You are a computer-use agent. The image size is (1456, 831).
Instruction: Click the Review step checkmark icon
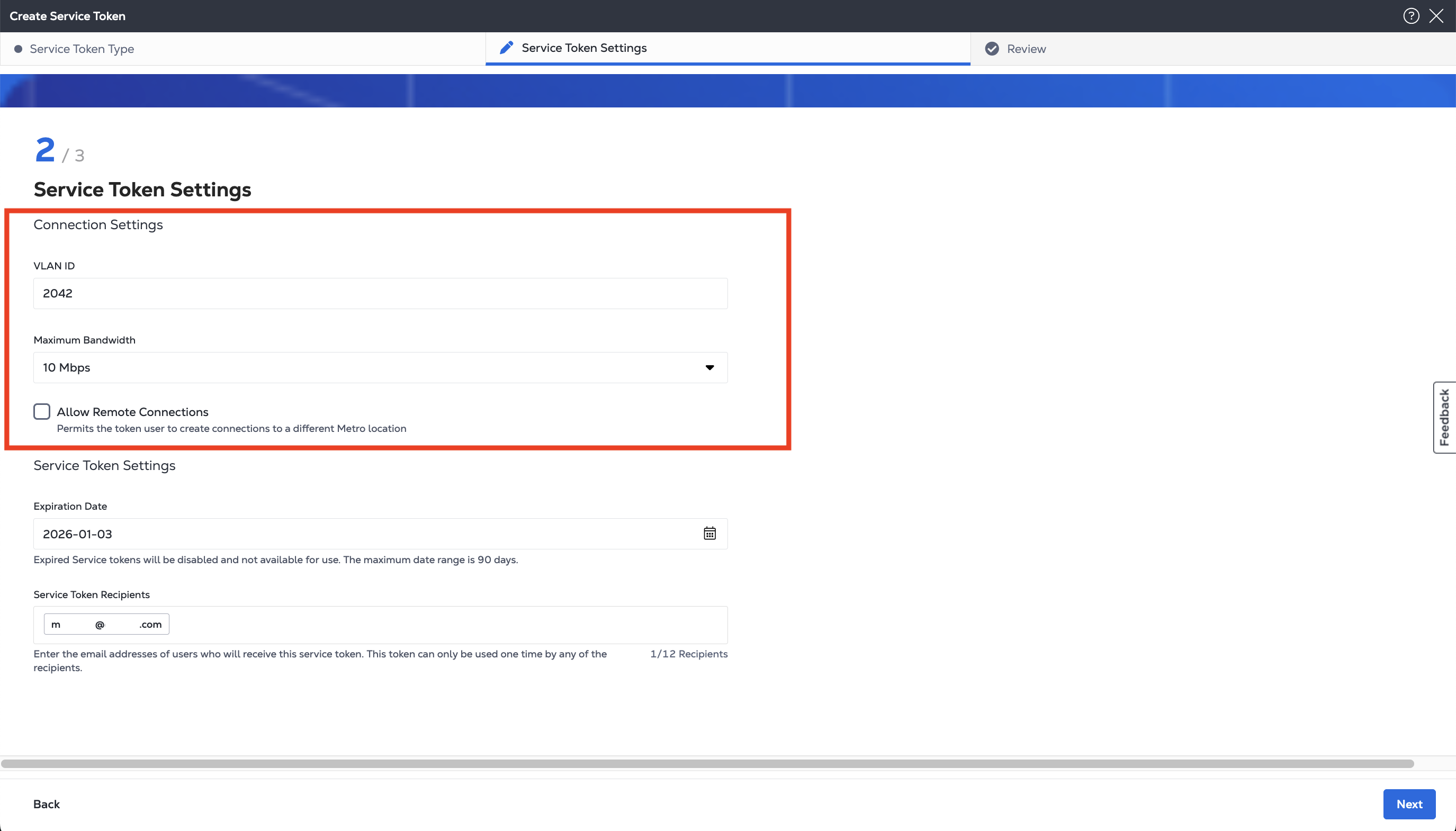tap(992, 49)
